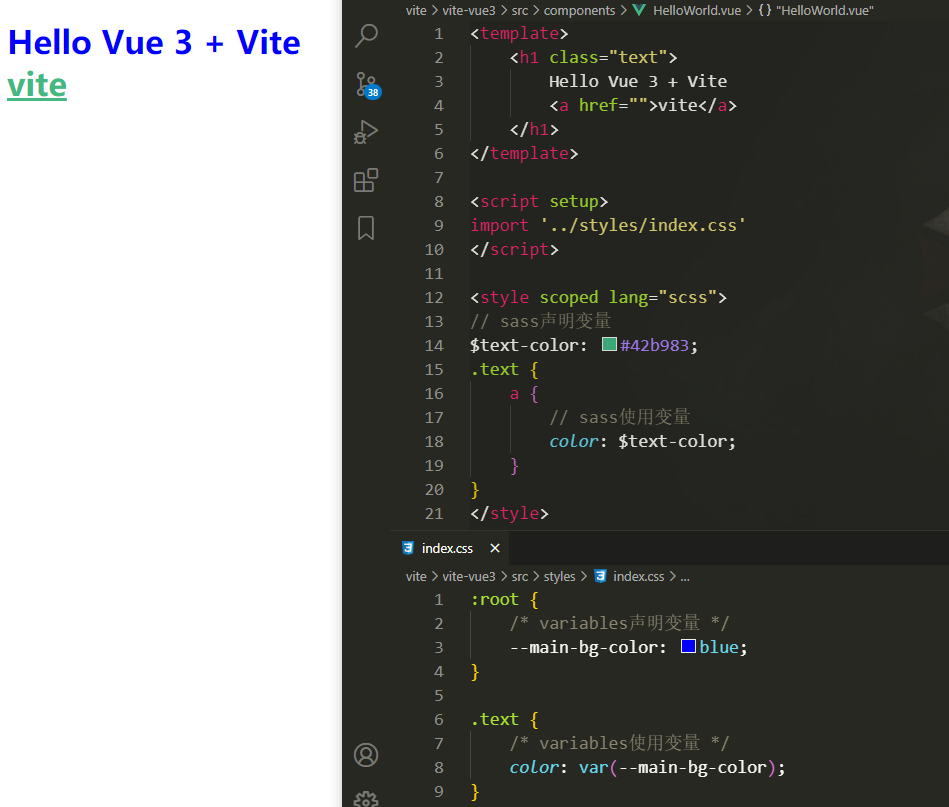Viewport: 949px width, 807px height.
Task: Open src breadcrumb in lower editor path
Action: pyautogui.click(x=519, y=576)
